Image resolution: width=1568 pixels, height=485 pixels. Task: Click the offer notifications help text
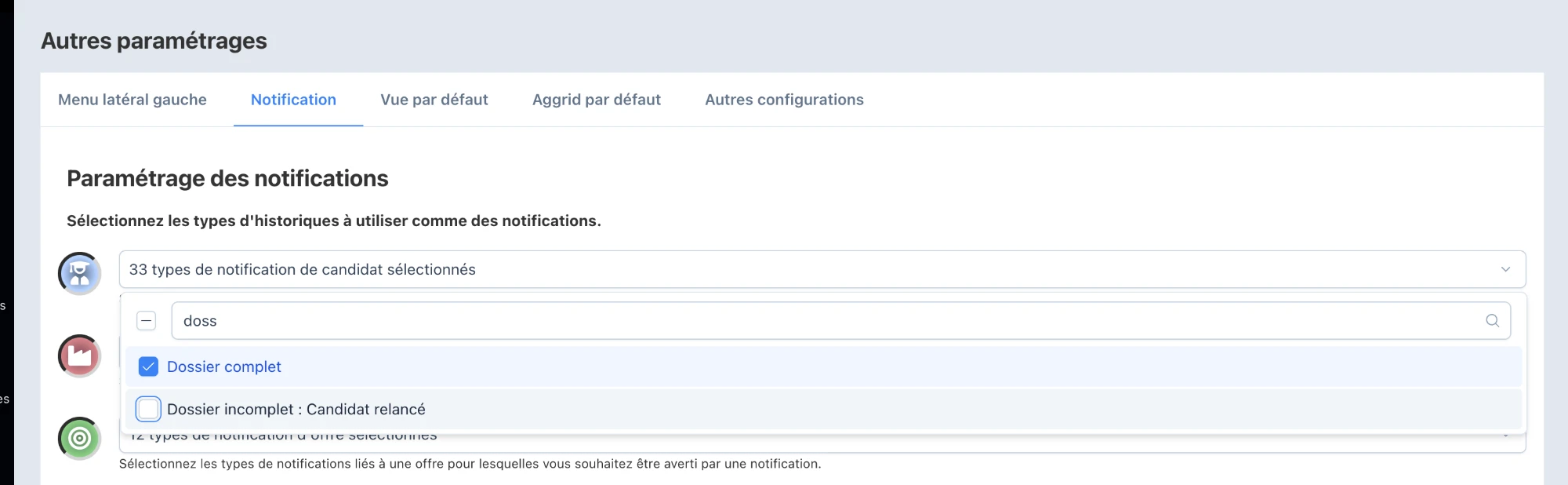click(470, 464)
